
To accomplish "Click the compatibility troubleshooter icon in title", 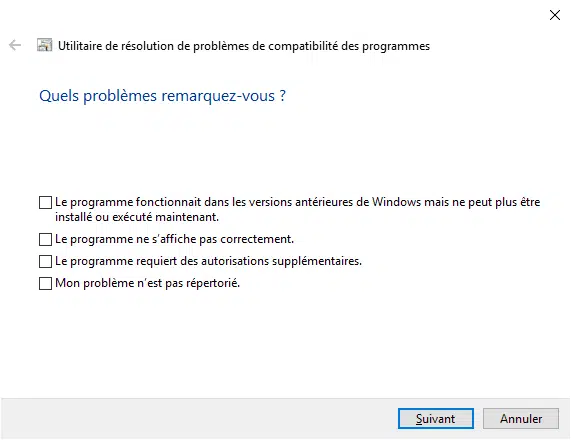I will 44,45.
